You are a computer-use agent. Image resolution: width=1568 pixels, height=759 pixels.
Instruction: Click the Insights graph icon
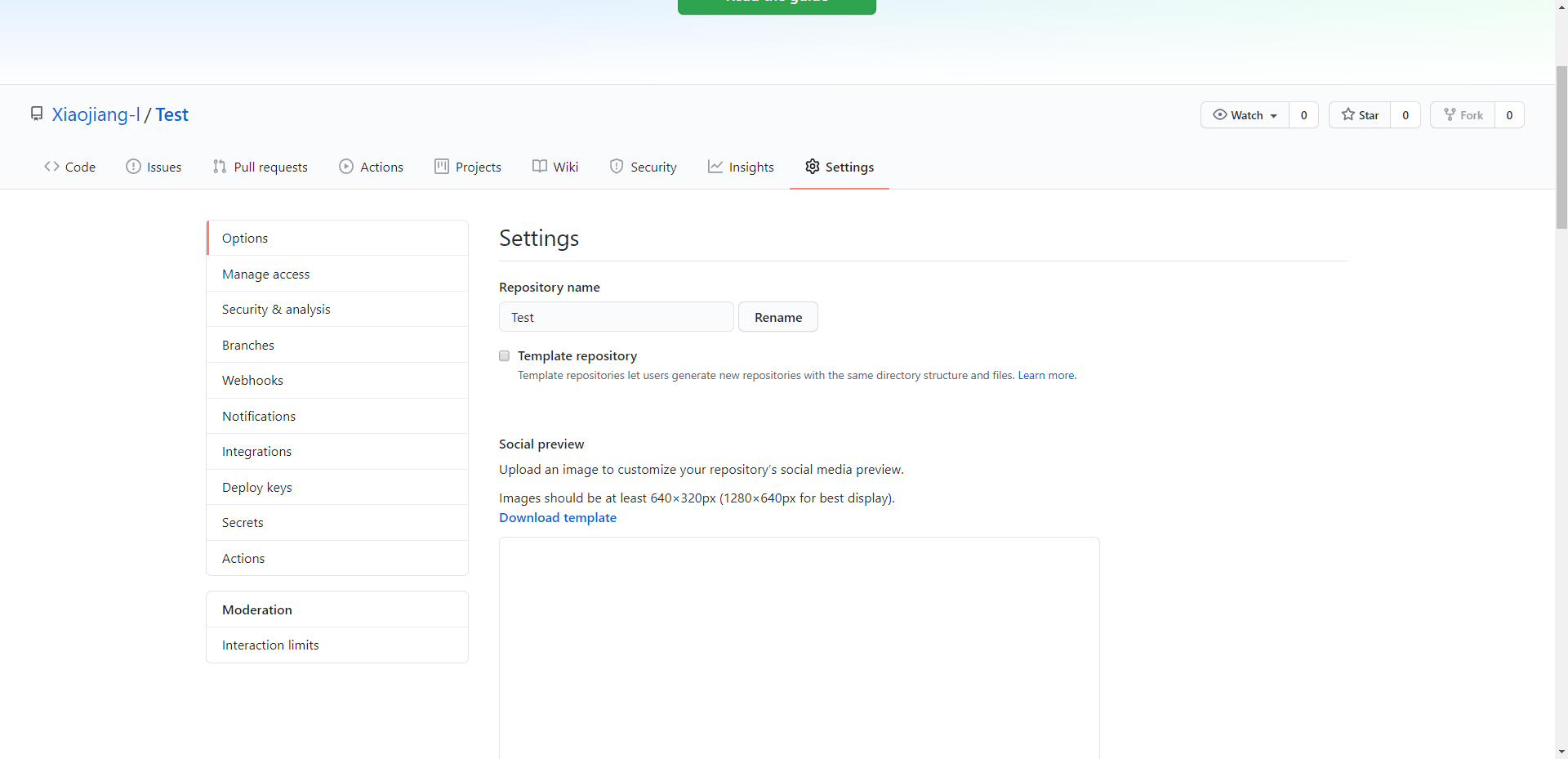715,167
